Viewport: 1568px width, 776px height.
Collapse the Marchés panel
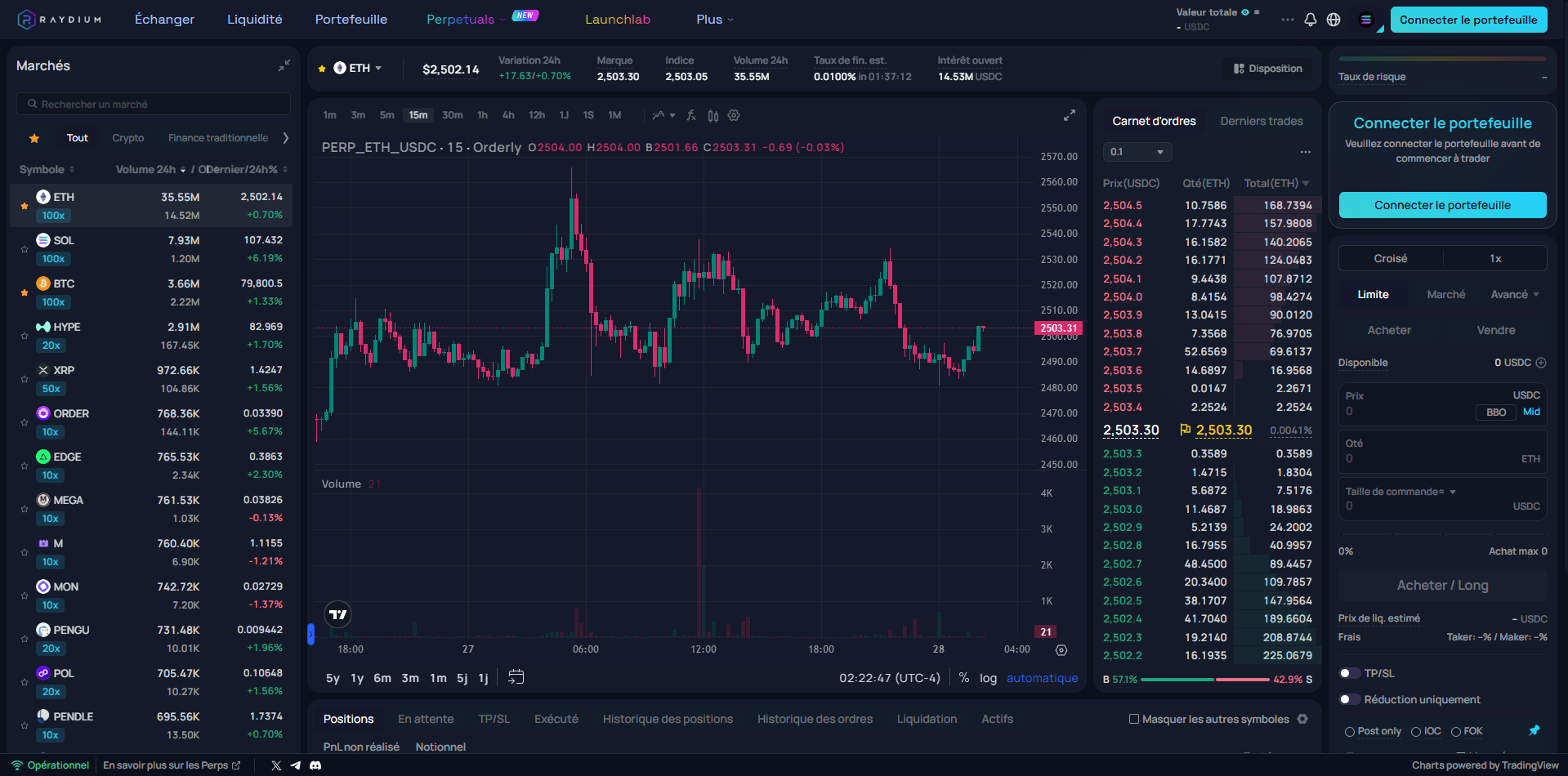coord(284,65)
